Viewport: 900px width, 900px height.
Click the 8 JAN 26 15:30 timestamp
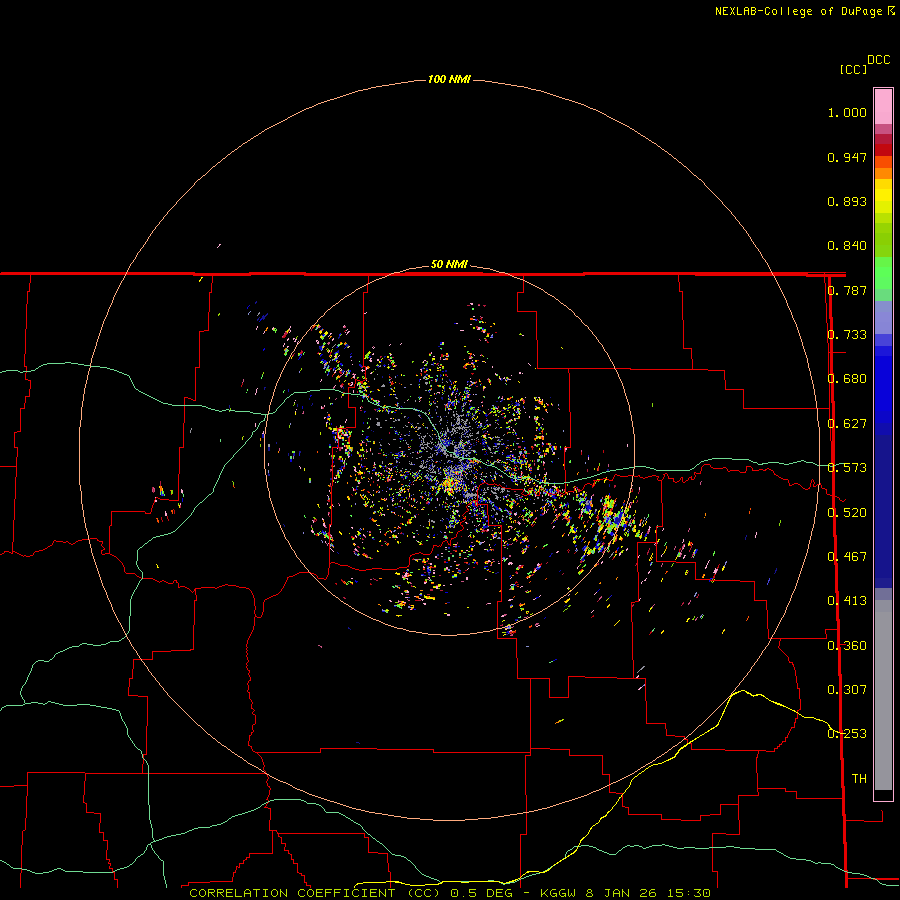[x=648, y=893]
